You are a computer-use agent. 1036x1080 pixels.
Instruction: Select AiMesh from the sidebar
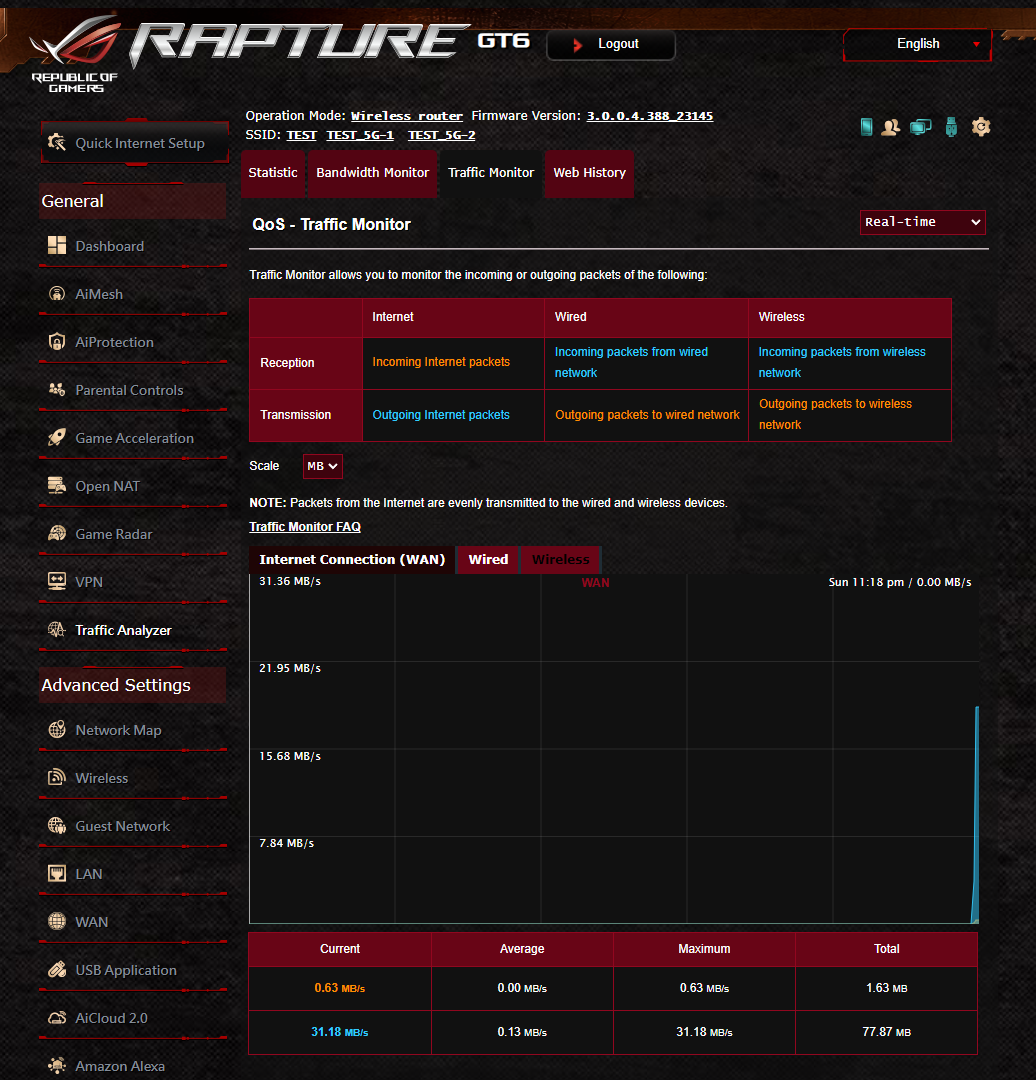101,293
